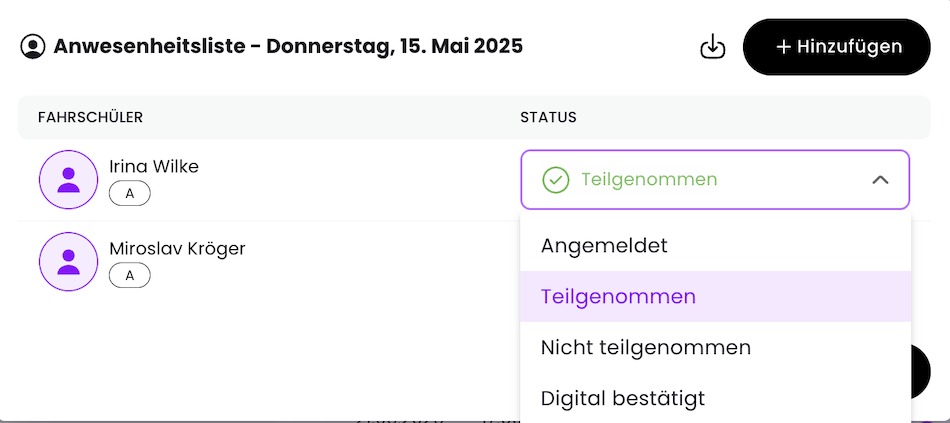Screen dimensions: 950x423
Task: Click the name Irina Wilke
Action: click(x=154, y=166)
